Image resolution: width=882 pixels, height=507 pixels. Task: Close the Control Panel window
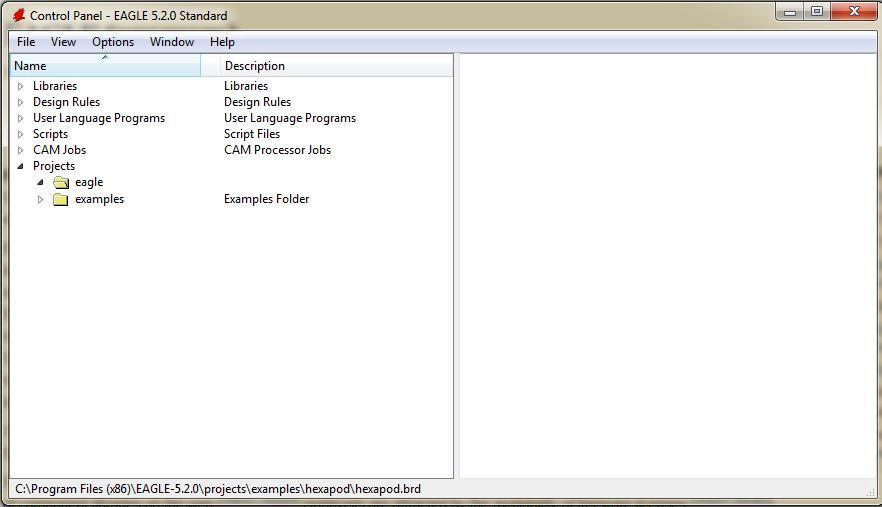click(x=854, y=12)
